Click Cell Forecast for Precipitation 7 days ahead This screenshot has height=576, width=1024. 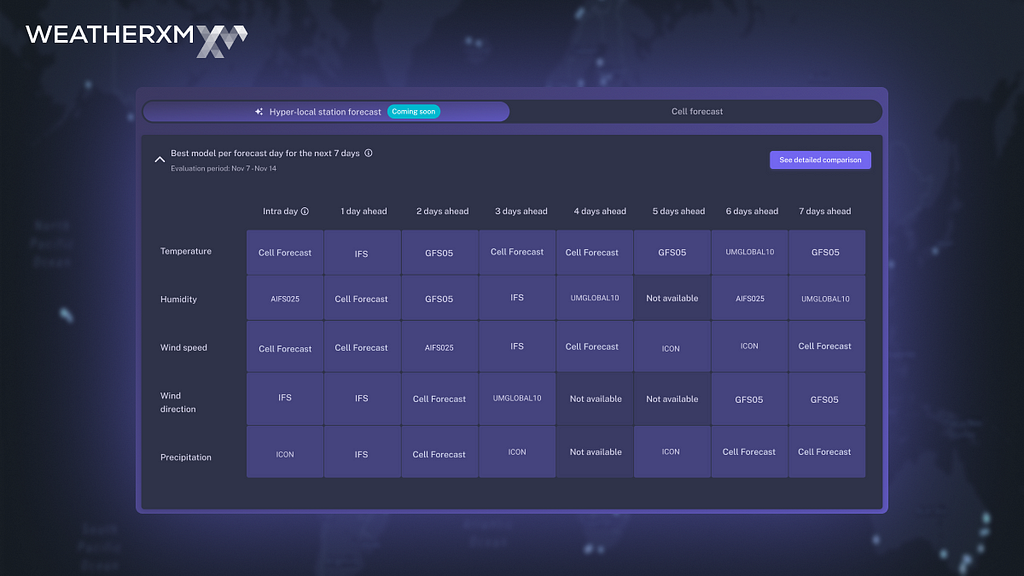point(827,452)
